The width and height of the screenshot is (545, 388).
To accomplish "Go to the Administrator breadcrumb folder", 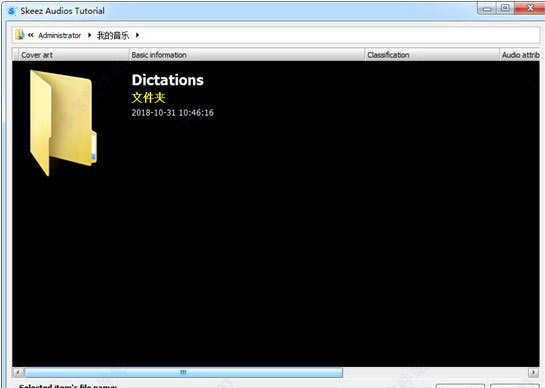I will coord(59,35).
